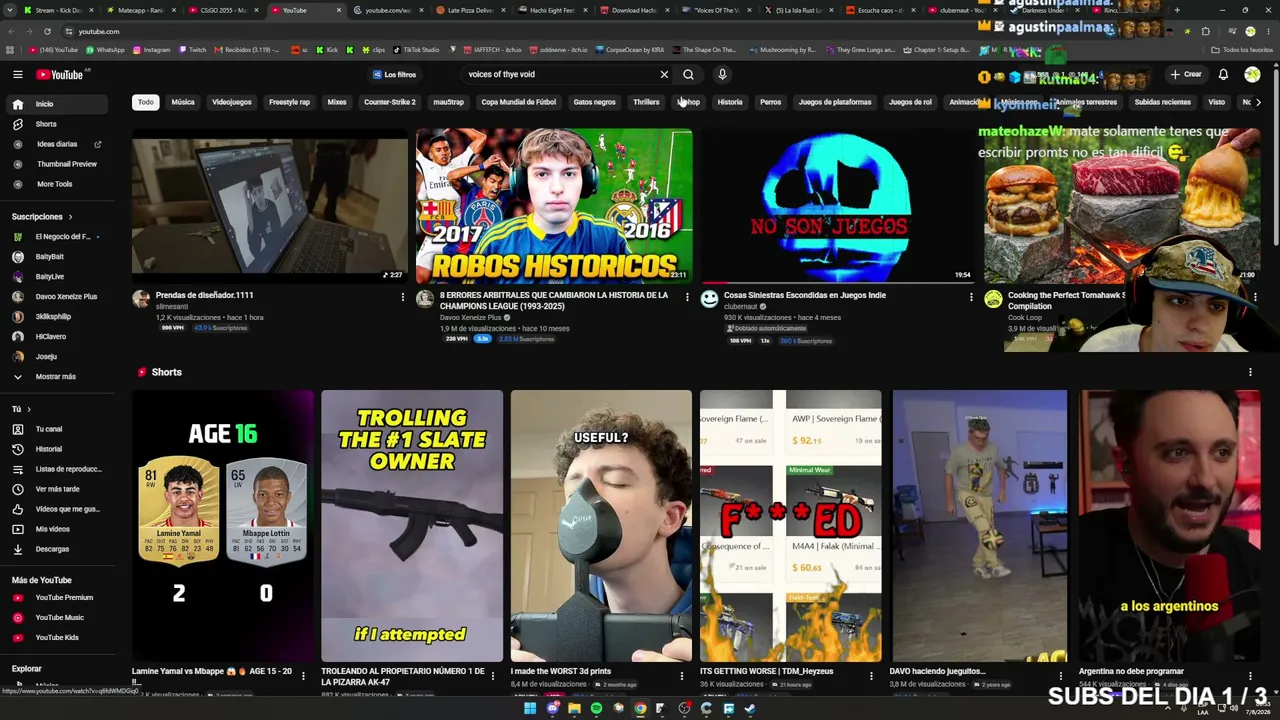Expand the Tú section
The image size is (1280, 720).
[x=21, y=409]
